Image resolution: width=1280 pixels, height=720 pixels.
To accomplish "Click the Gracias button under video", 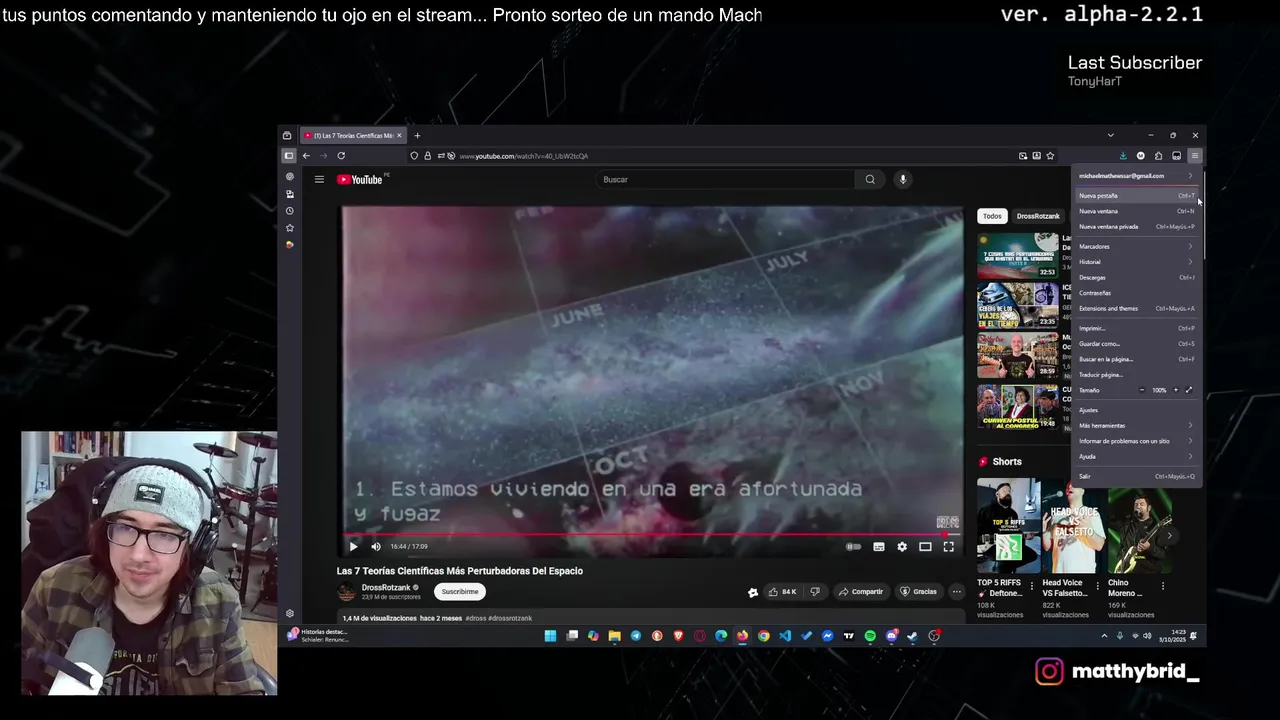I will (x=919, y=592).
